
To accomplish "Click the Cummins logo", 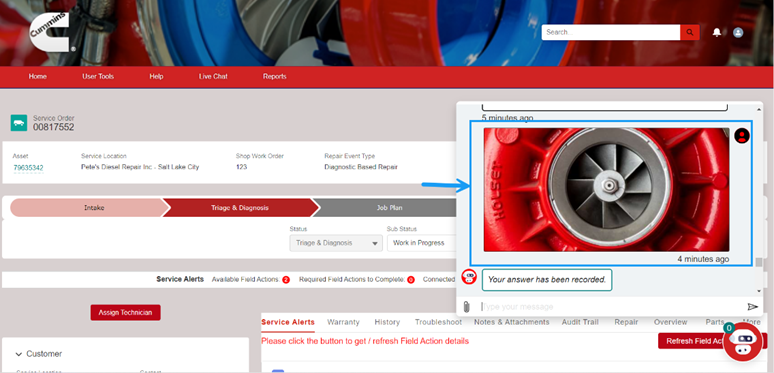I will pyautogui.click(x=49, y=32).
